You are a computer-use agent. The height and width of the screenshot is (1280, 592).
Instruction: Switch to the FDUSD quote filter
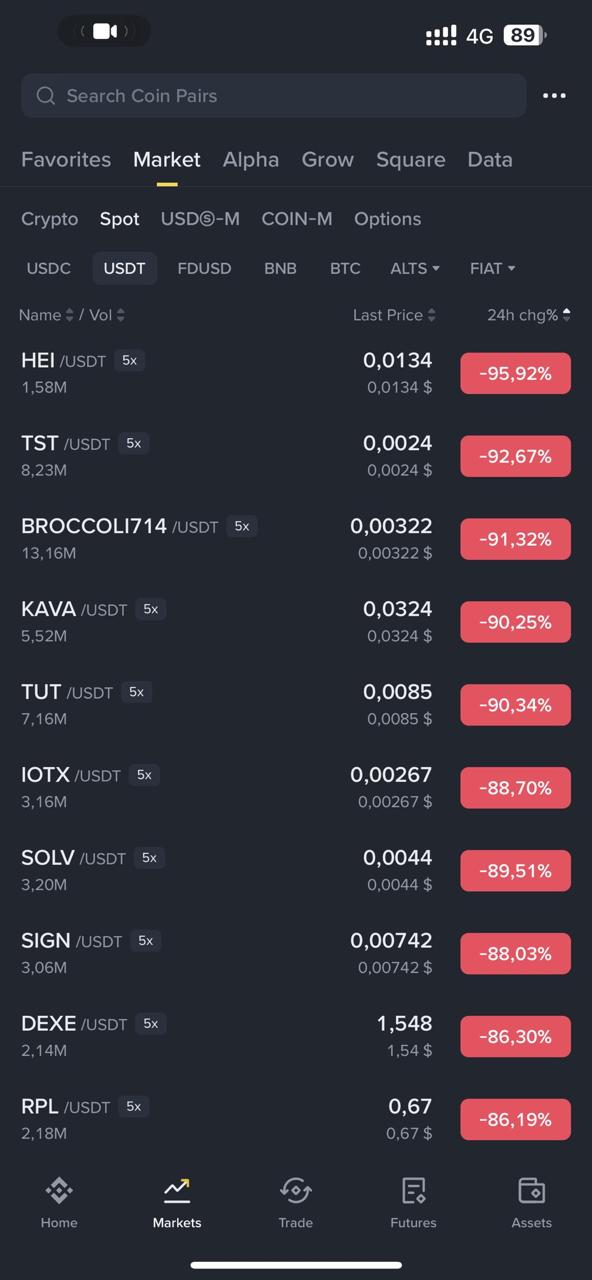(204, 268)
